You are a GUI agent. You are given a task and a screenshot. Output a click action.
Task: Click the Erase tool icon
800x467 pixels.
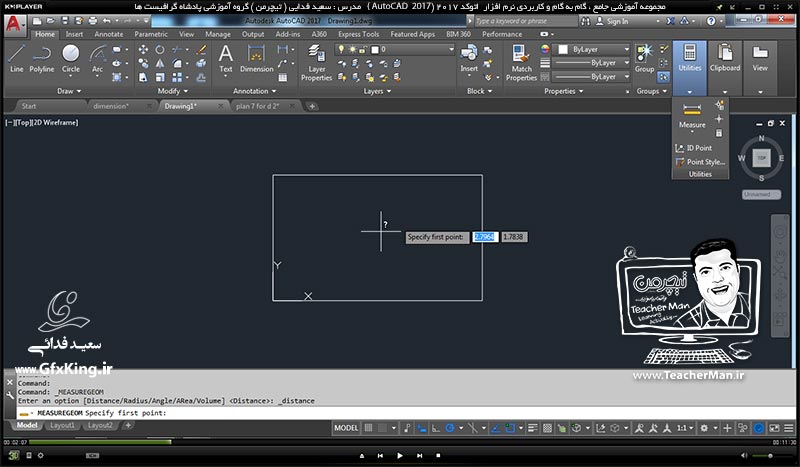[x=202, y=50]
